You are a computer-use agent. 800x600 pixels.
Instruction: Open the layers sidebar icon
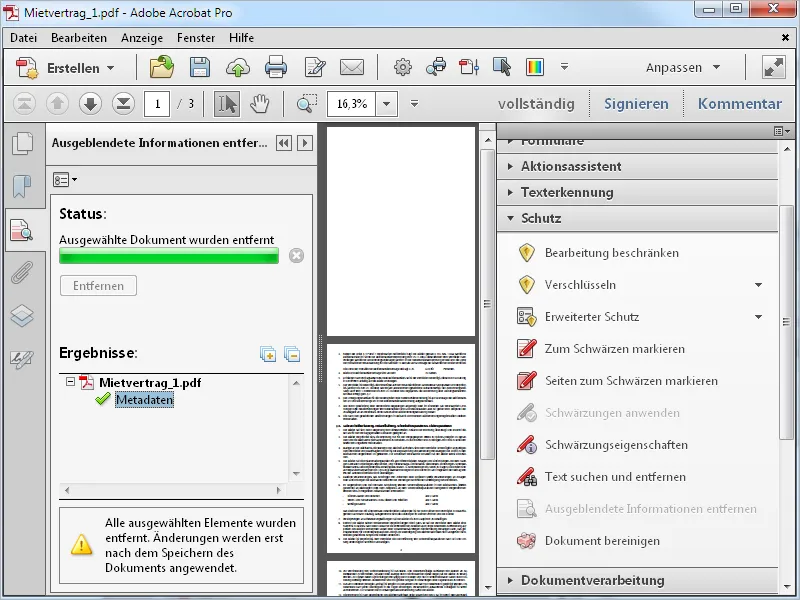[22, 315]
